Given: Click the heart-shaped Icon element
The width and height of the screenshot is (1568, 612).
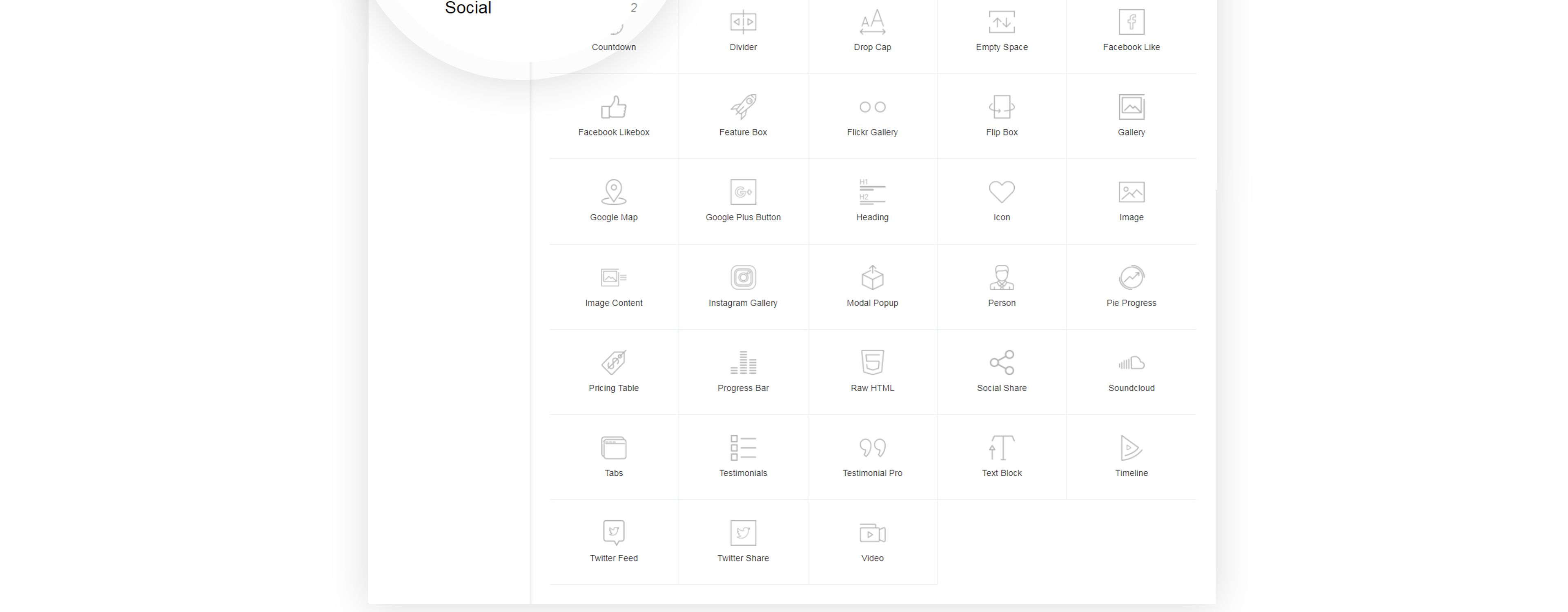Looking at the screenshot, I should [x=1001, y=192].
